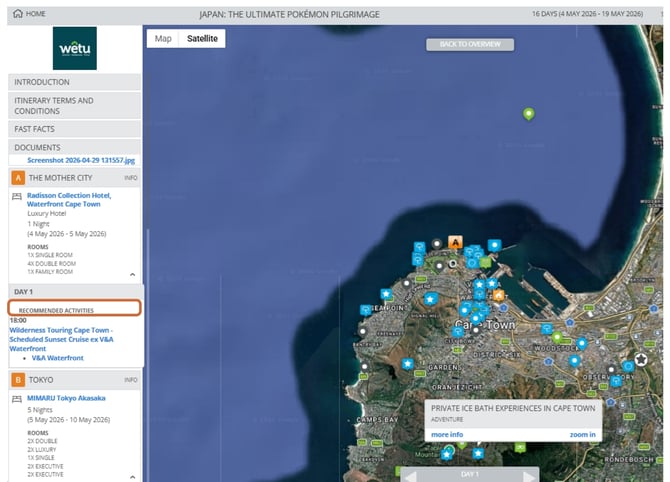Click the orange house marker by the harbour
670x482 pixels.
coord(498,295)
